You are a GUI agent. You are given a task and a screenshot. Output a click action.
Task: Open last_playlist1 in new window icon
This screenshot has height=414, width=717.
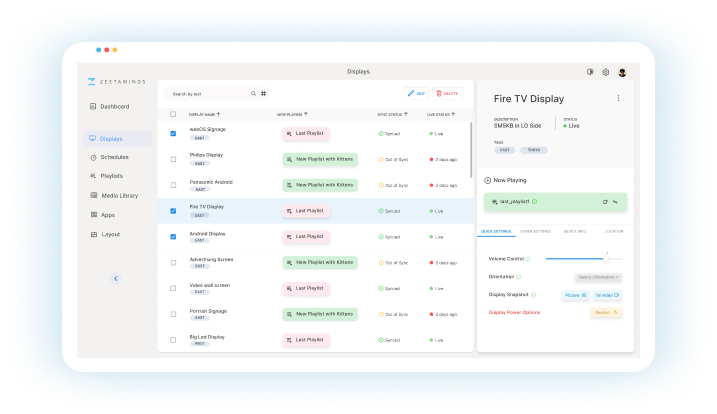tap(605, 202)
